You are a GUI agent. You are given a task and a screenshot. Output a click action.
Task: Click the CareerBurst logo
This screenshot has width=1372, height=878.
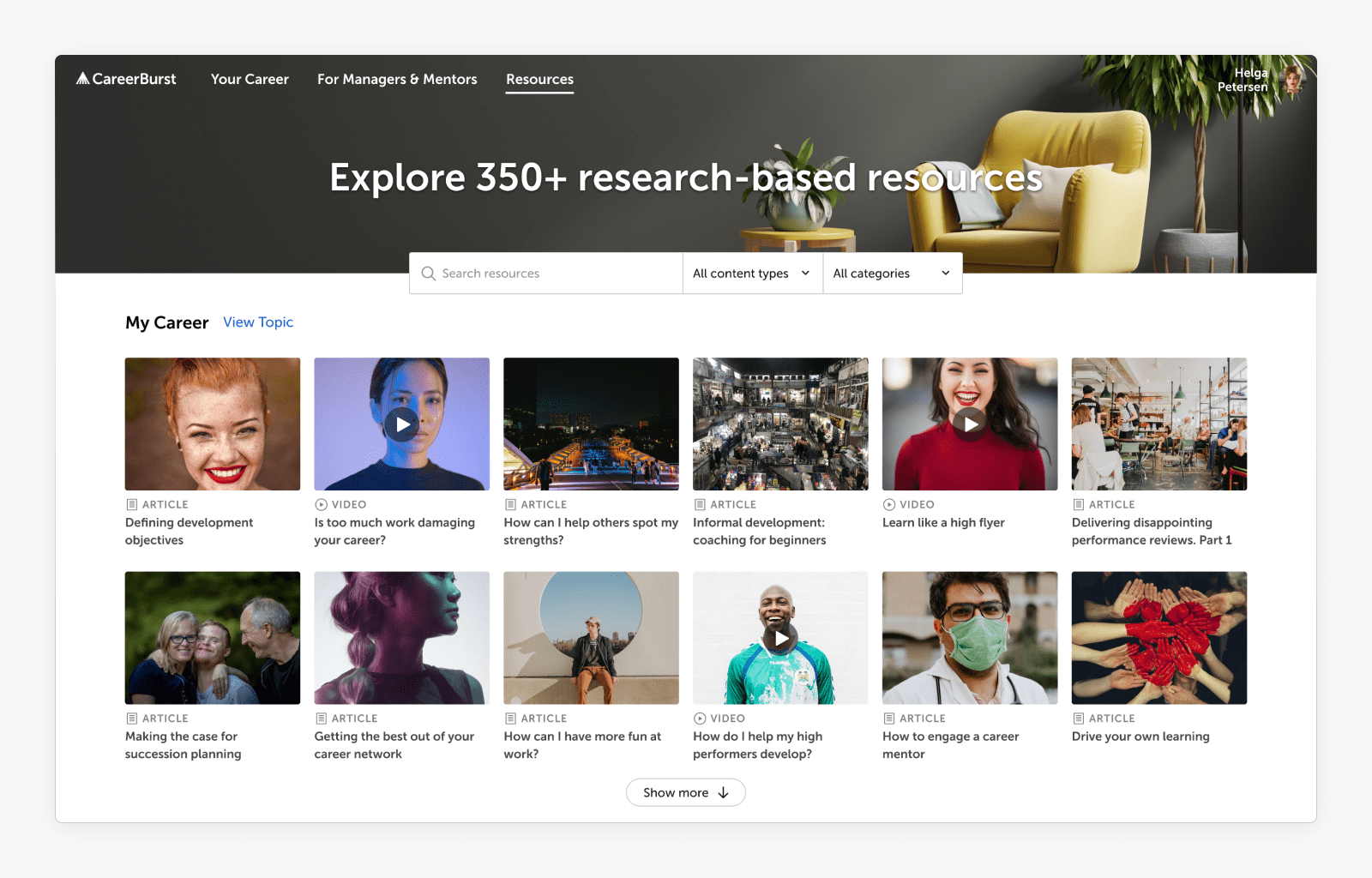pos(126,79)
